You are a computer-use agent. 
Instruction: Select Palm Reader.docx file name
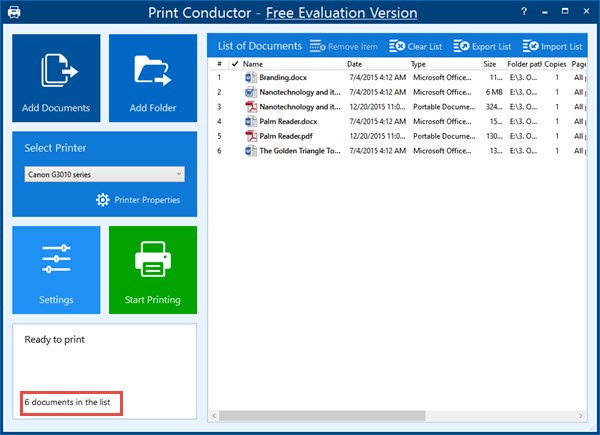tap(288, 121)
